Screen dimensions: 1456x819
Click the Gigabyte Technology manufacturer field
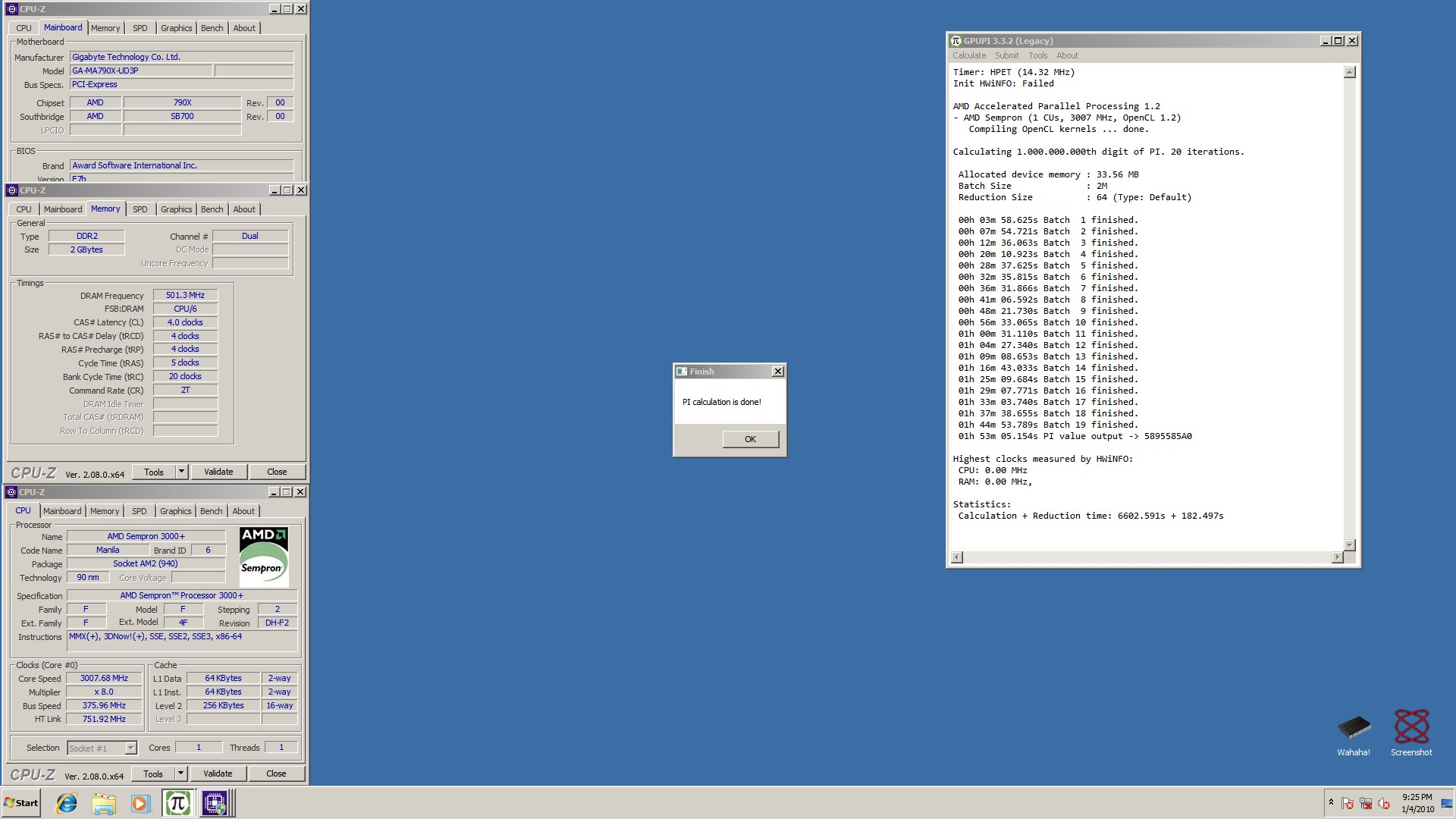pos(181,57)
